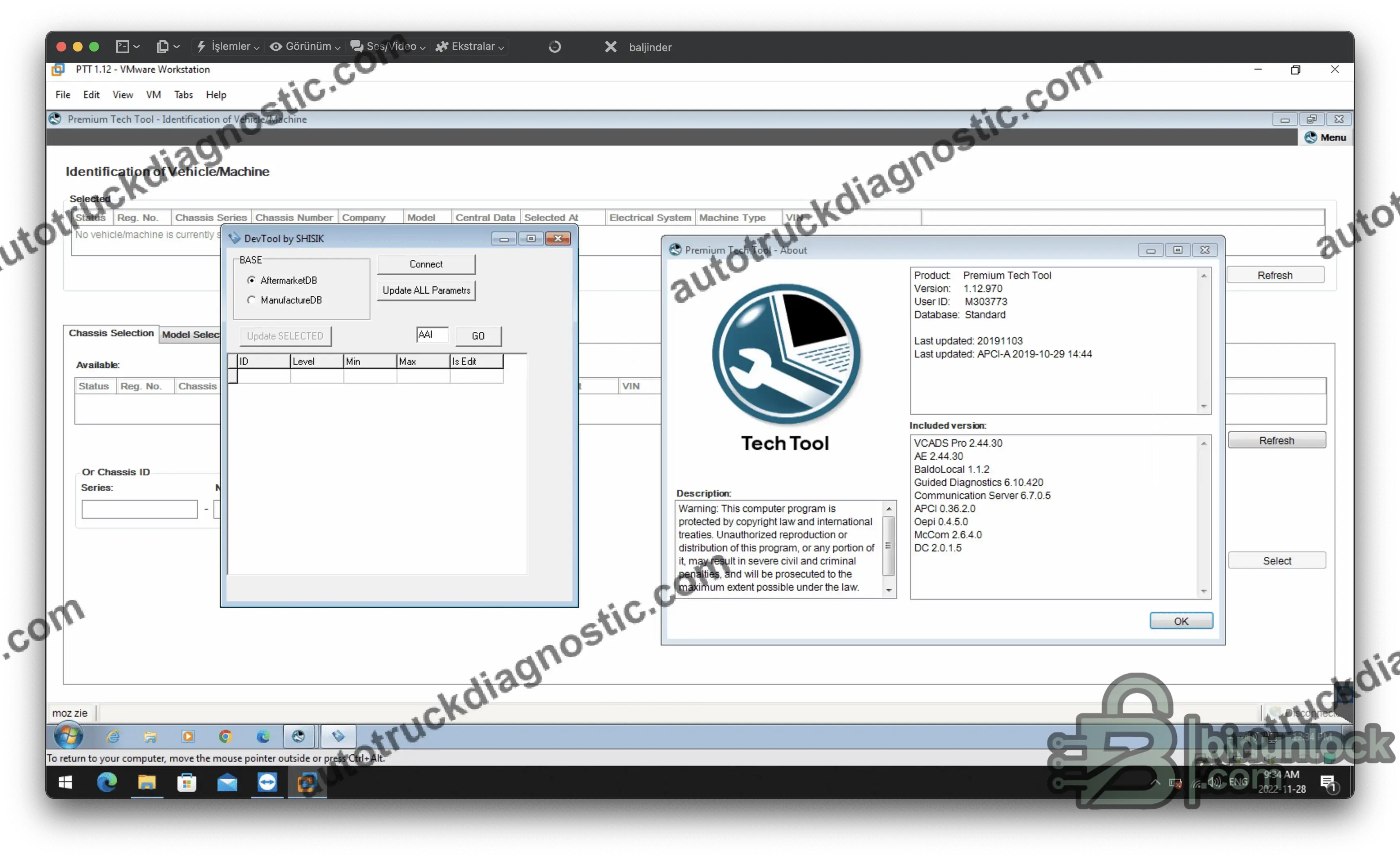Open the Görünüm view dropdown
This screenshot has width=1400, height=859.
point(305,47)
